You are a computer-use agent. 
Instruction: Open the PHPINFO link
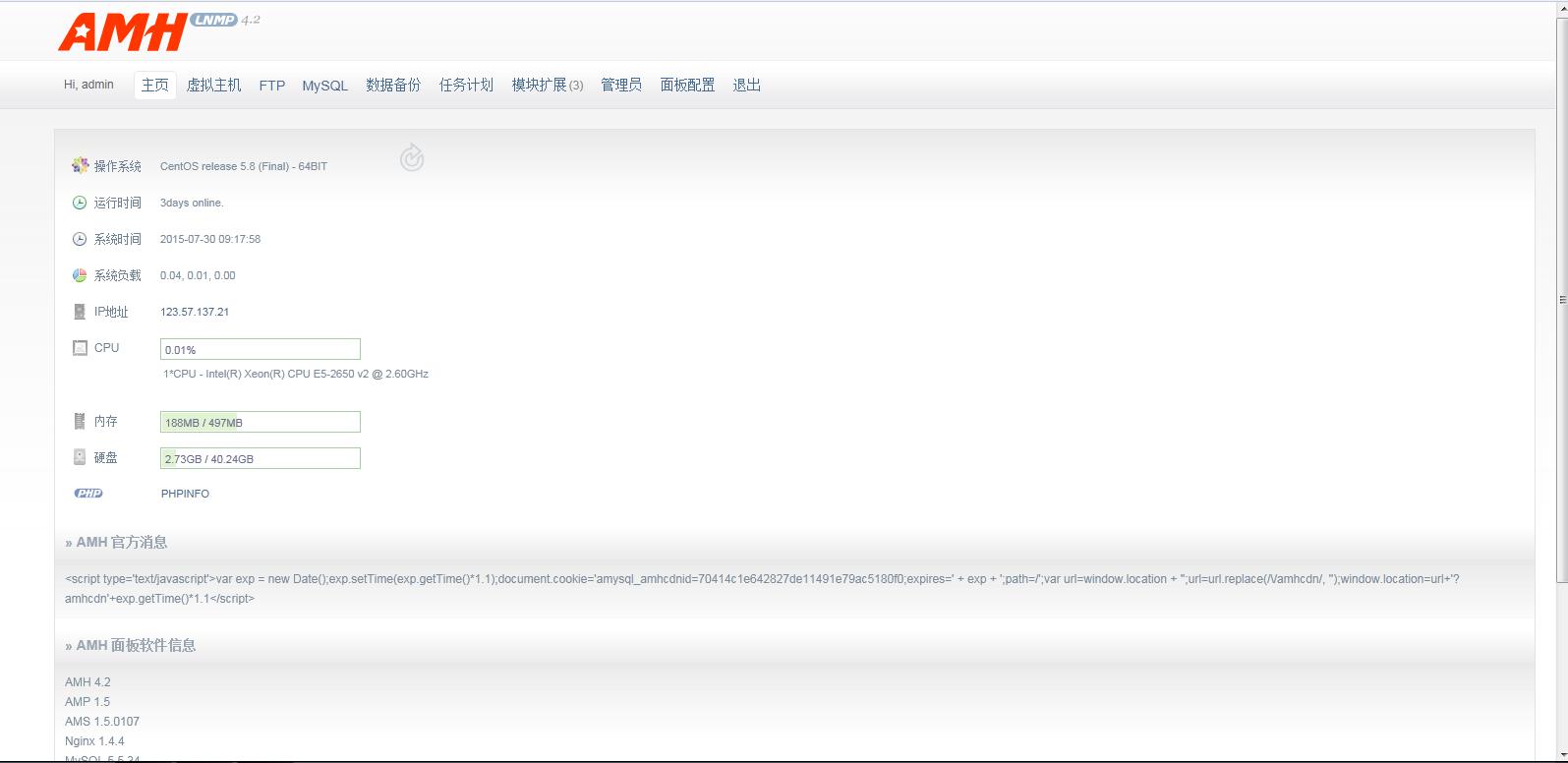click(185, 494)
